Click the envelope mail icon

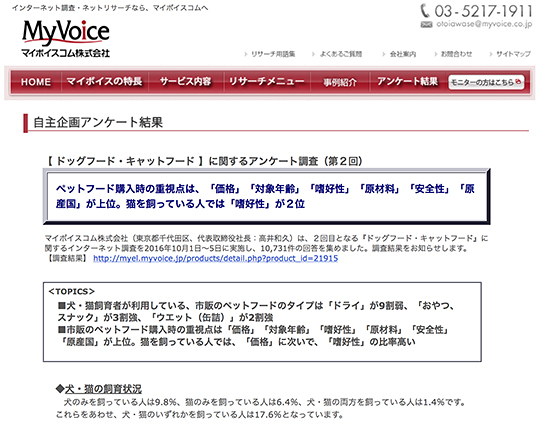click(x=426, y=24)
